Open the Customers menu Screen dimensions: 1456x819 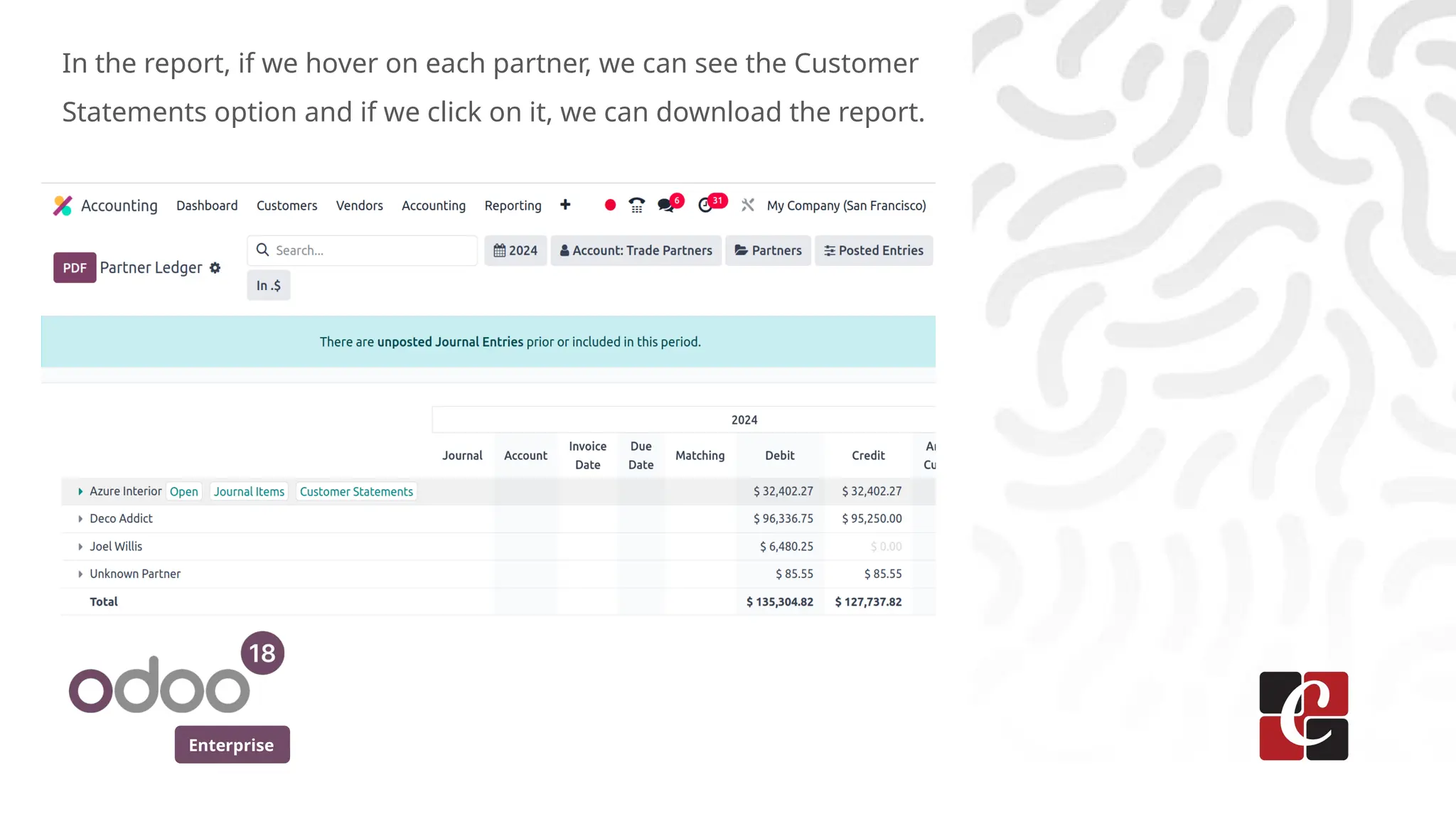[x=287, y=205]
